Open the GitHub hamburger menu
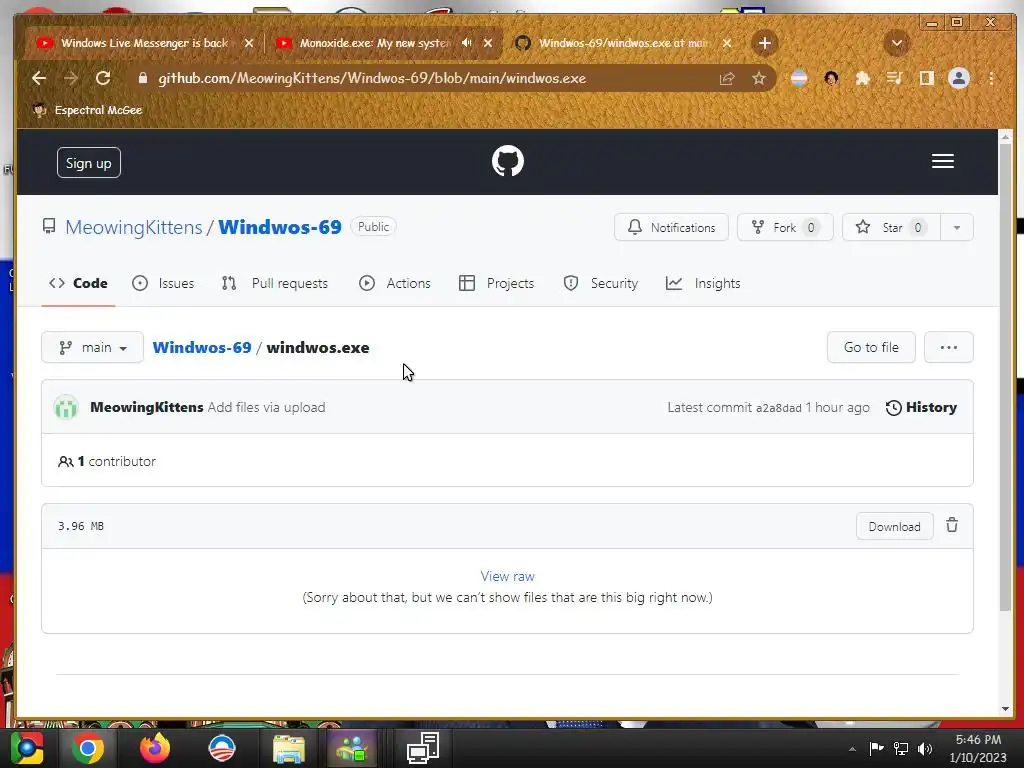1024x768 pixels. pyautogui.click(x=942, y=161)
